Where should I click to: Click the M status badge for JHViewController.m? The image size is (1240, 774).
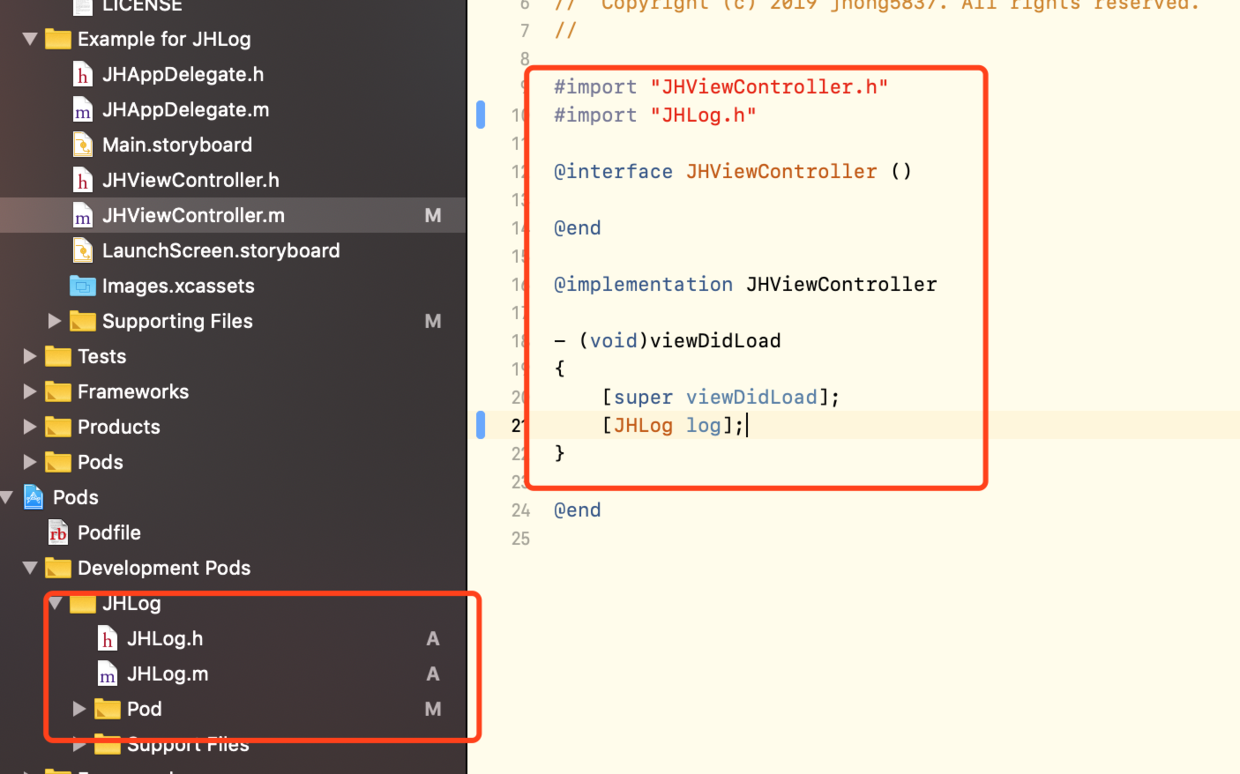tap(433, 216)
